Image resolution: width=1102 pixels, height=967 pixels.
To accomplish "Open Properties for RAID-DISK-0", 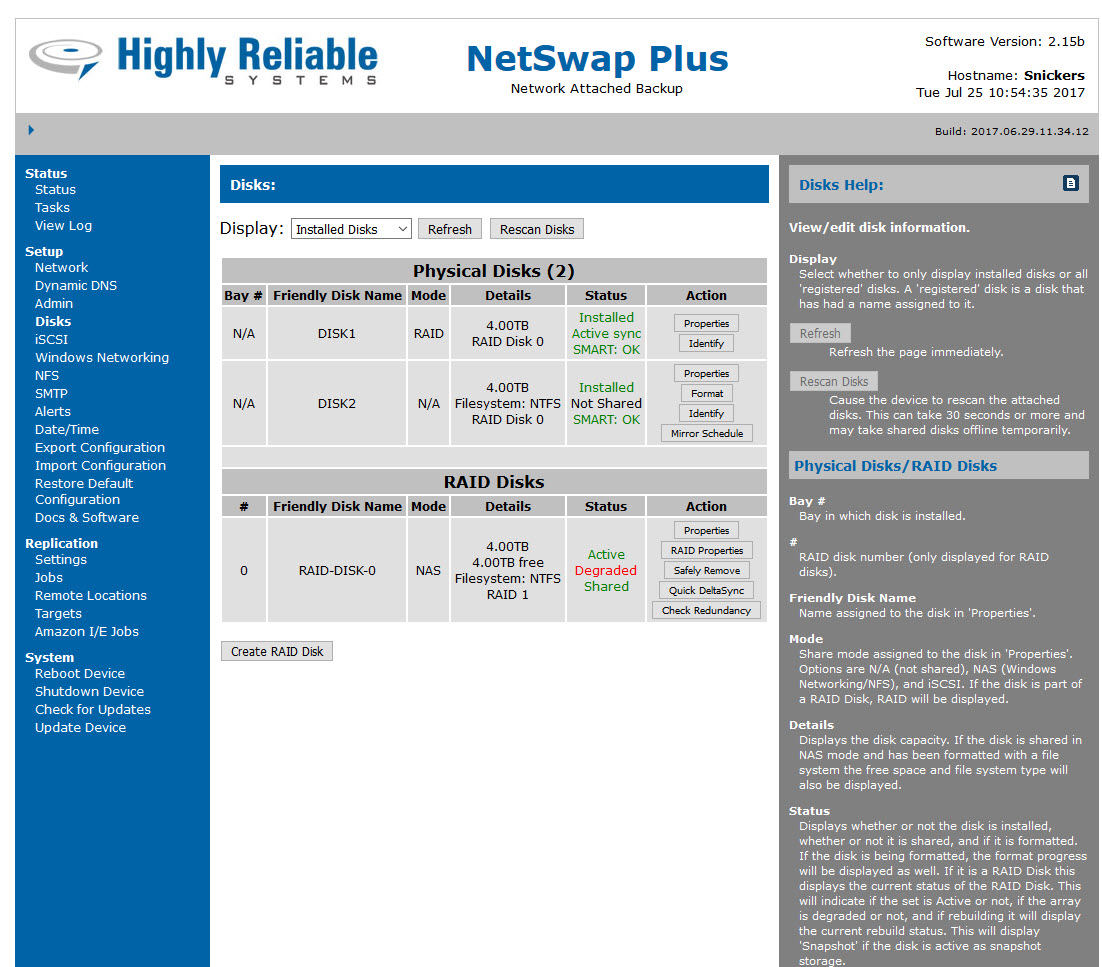I will tap(706, 531).
